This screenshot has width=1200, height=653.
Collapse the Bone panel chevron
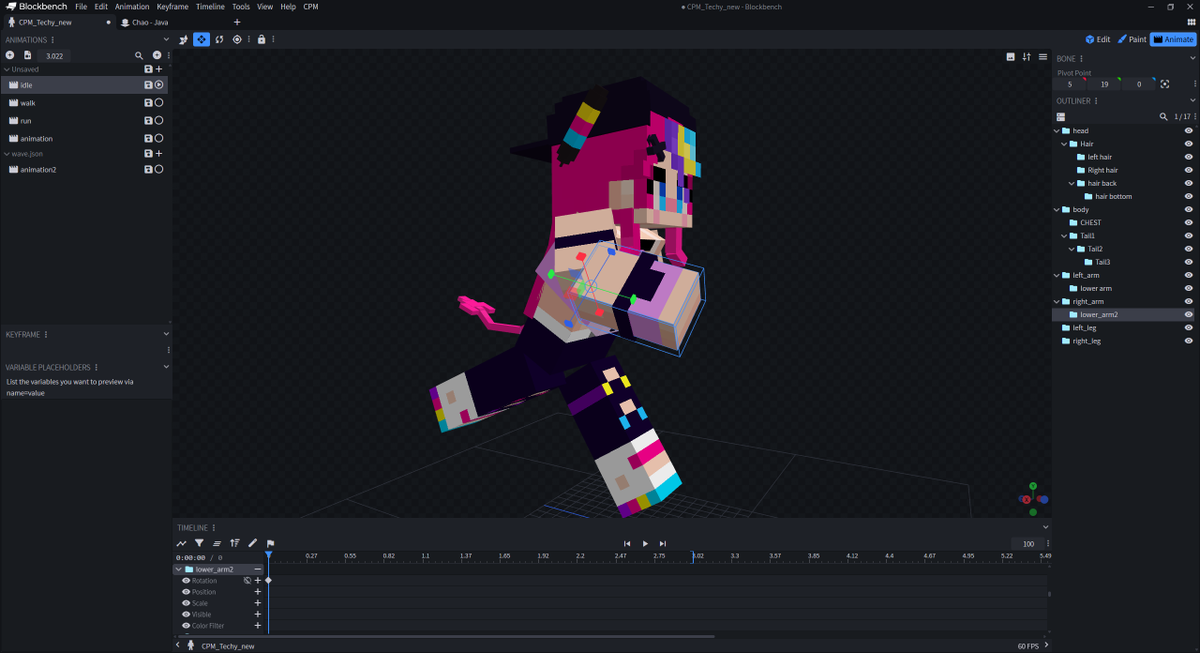click(x=1192, y=58)
